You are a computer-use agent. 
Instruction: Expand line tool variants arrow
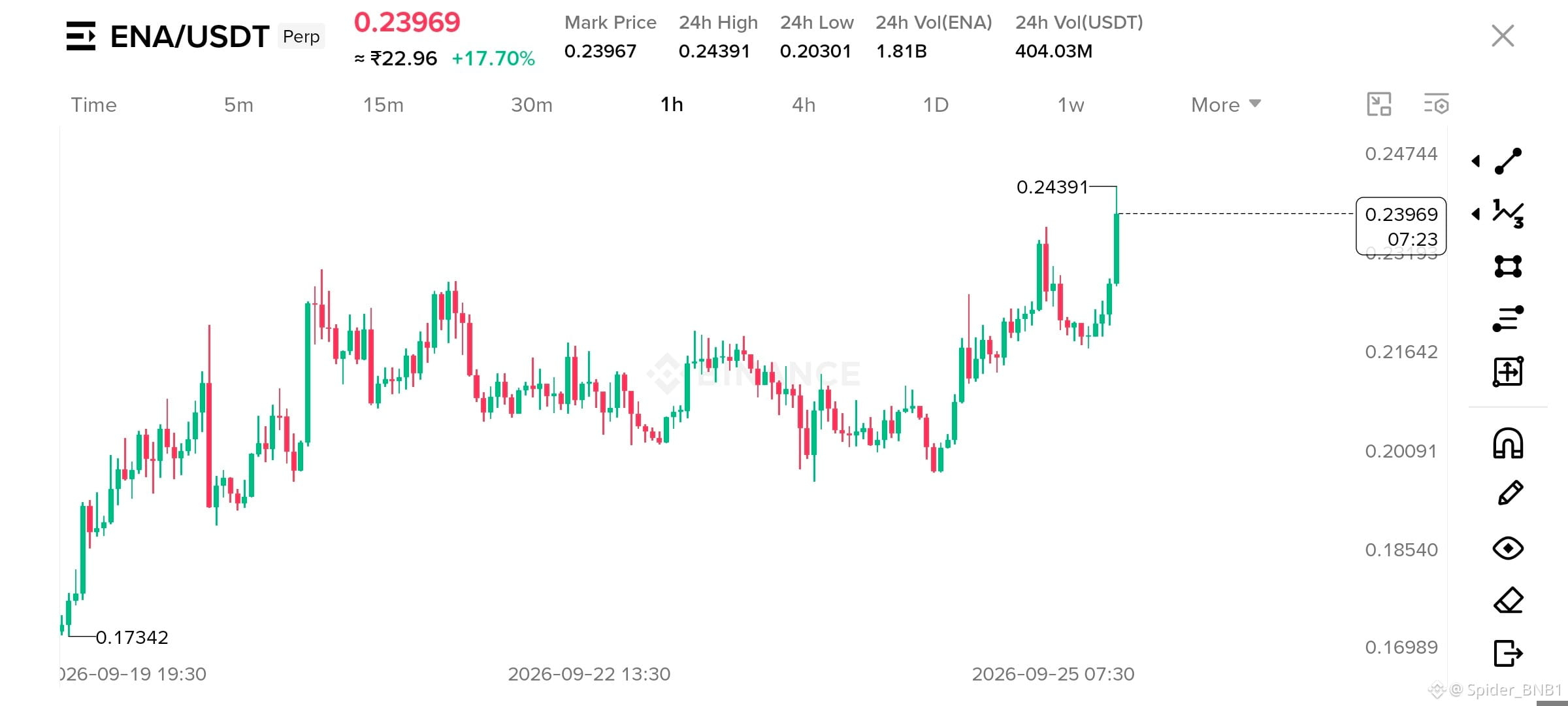(1476, 161)
